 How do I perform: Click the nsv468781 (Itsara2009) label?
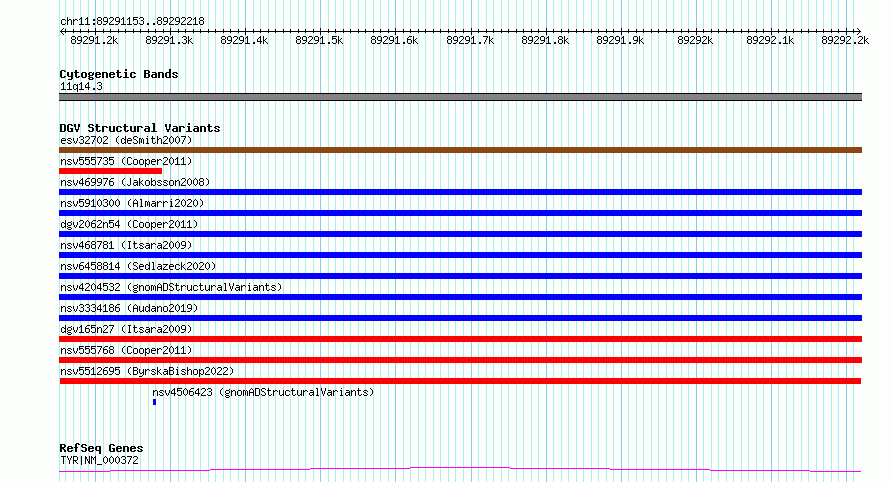tap(126, 245)
